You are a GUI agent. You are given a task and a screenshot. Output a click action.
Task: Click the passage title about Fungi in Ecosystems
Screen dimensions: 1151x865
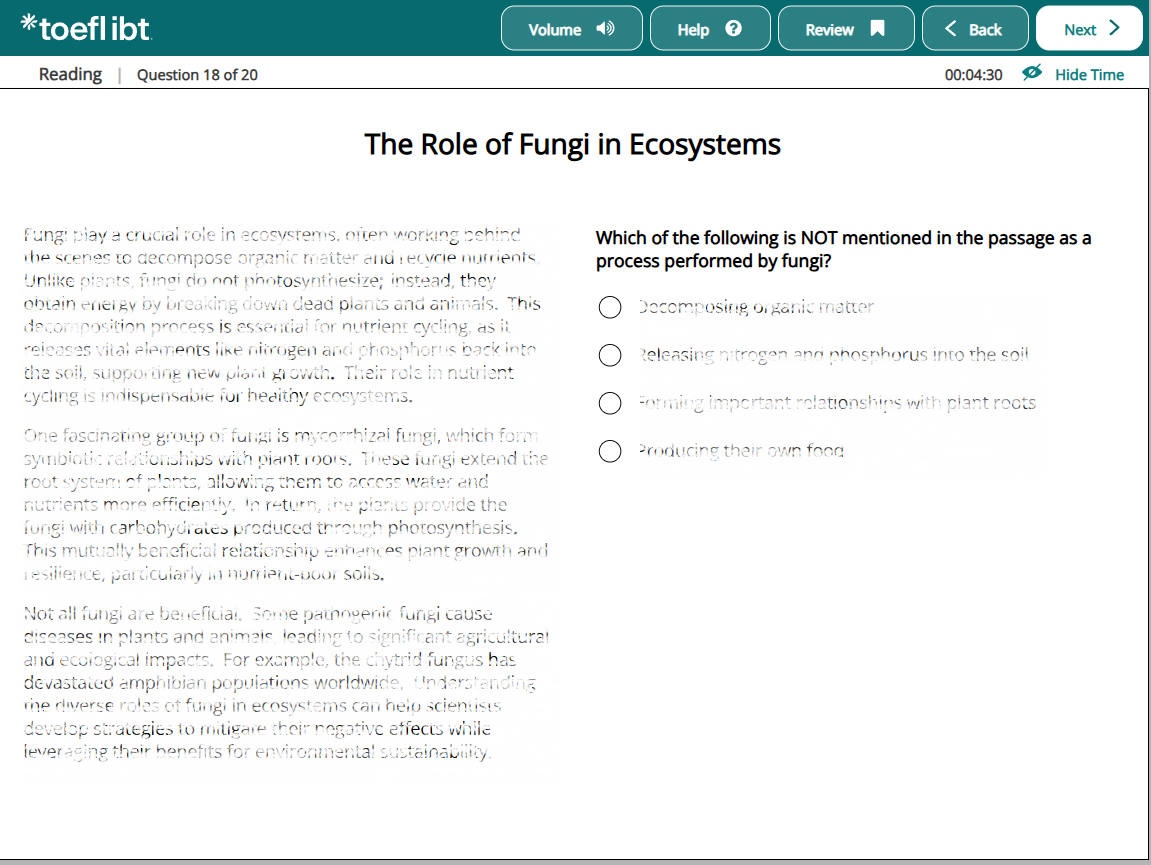[572, 144]
